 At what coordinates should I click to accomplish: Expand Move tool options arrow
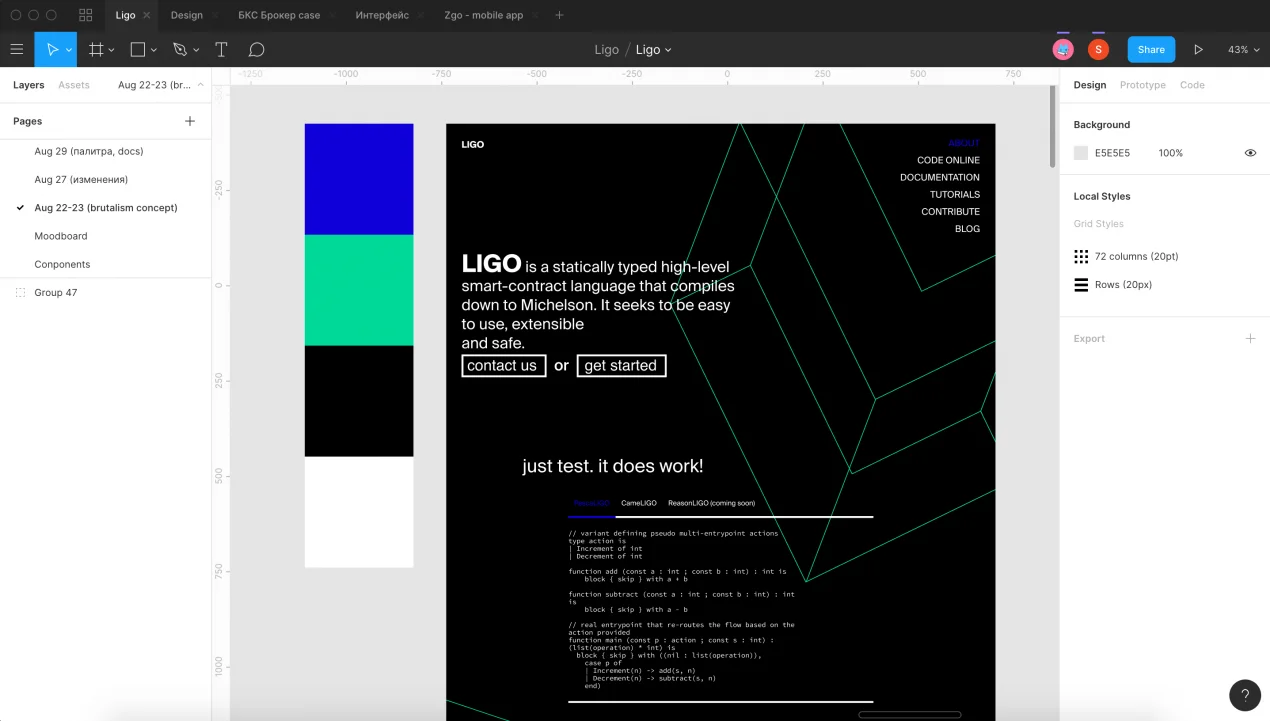[x=69, y=50]
